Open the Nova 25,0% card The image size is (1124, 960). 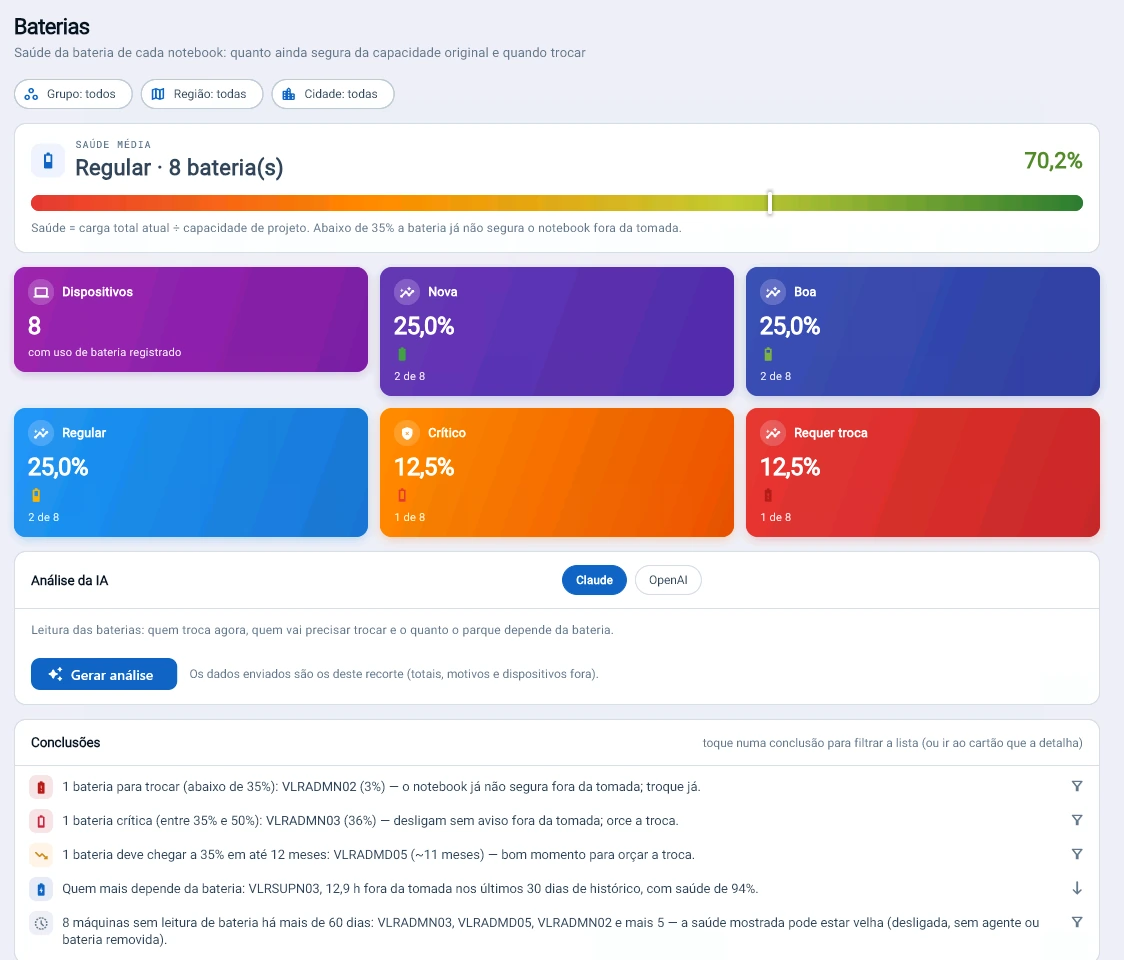click(x=557, y=331)
